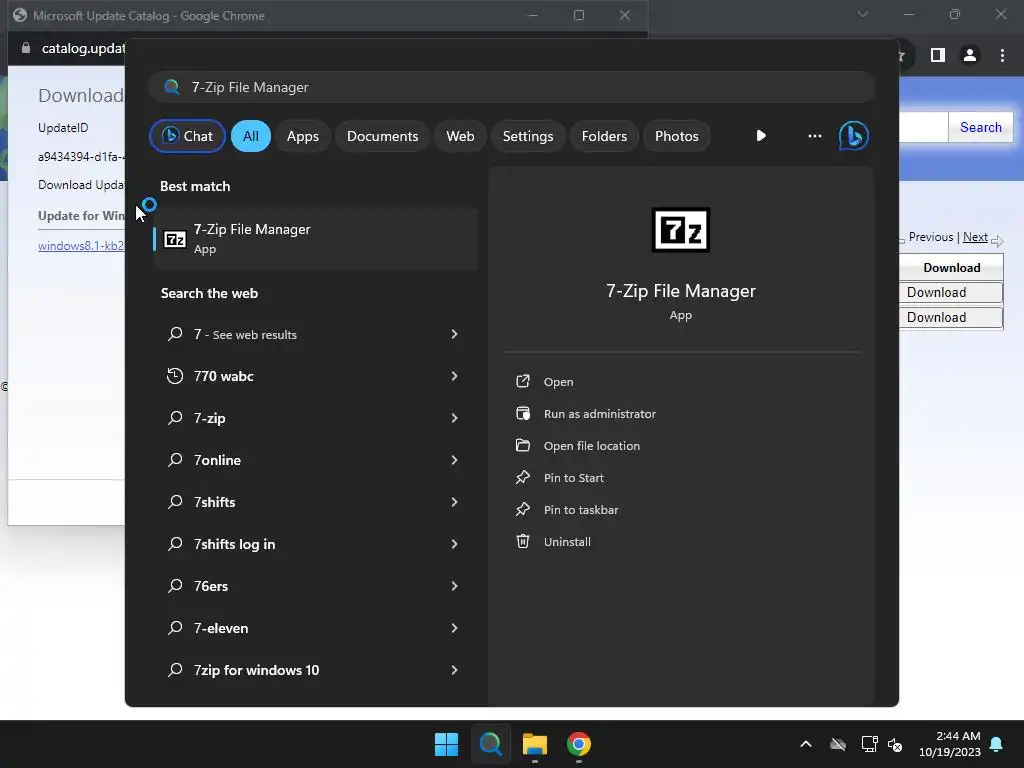
Task: Switch to the Settings filter tab
Action: pos(528,136)
